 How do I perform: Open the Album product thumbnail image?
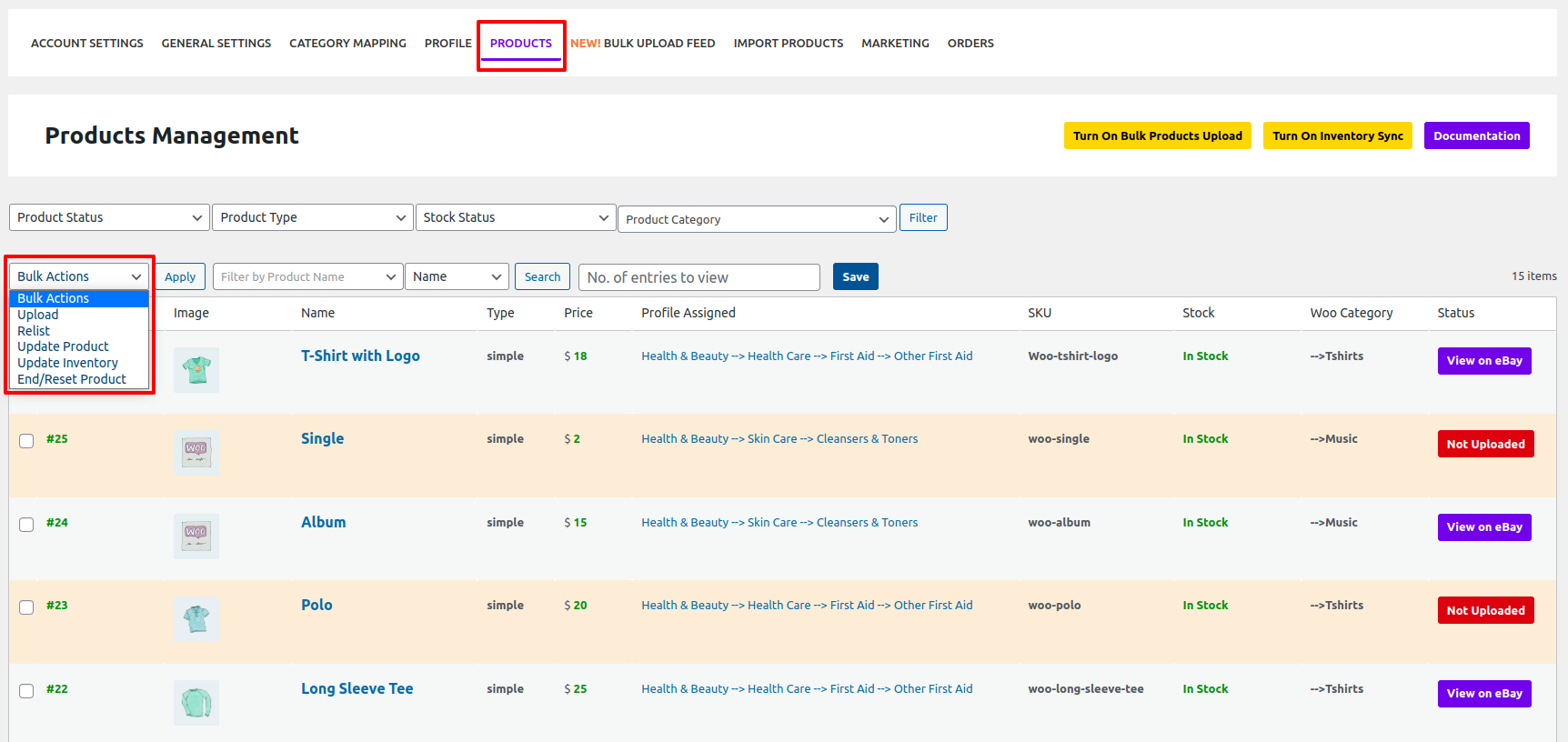196,536
